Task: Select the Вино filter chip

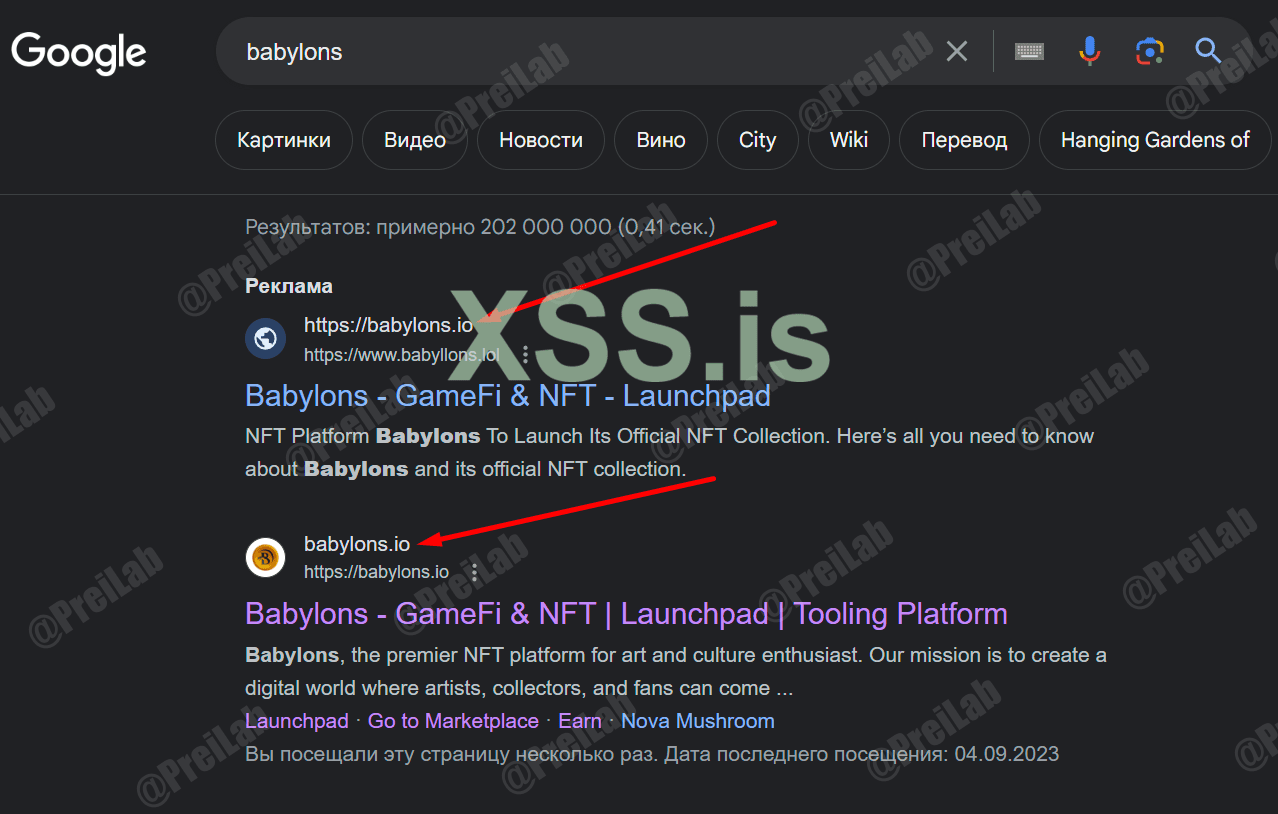Action: 661,140
